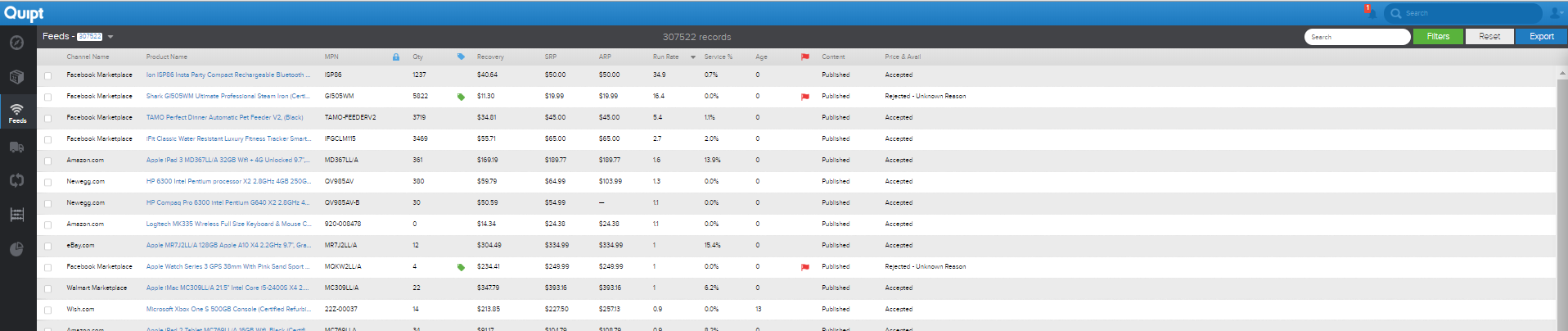This screenshot has width=1568, height=331.
Task: Sort by the Recovery column header
Action: [490, 57]
